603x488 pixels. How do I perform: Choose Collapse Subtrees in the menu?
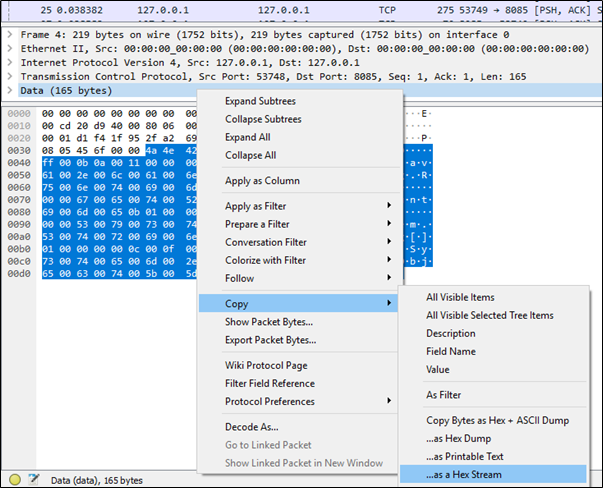click(263, 119)
